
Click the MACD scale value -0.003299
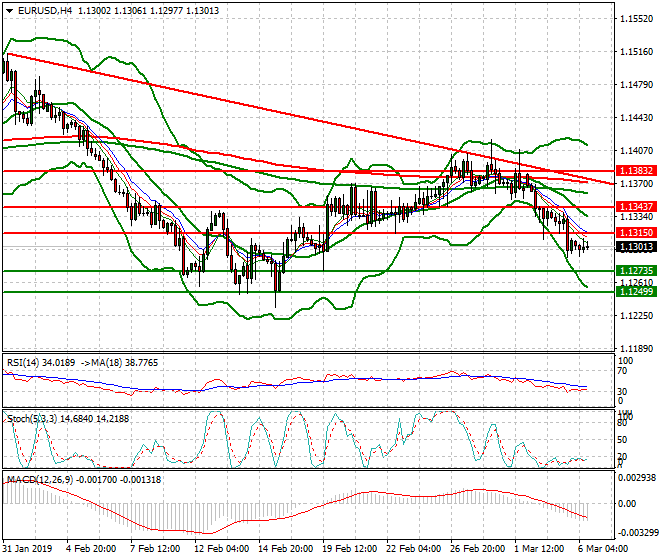[x=637, y=533]
